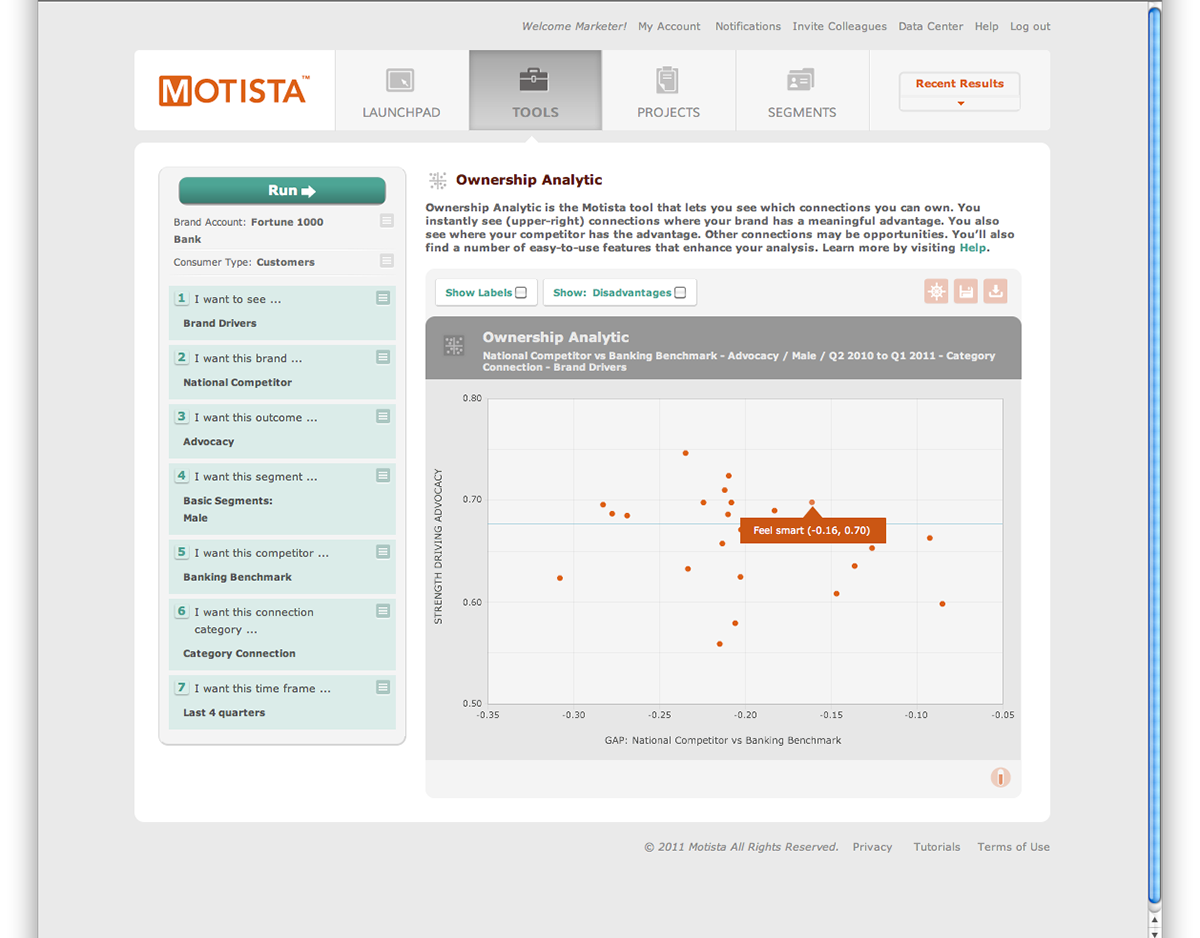The width and height of the screenshot is (1200, 938).
Task: Open list icon for step 2 brand
Action: (383, 357)
